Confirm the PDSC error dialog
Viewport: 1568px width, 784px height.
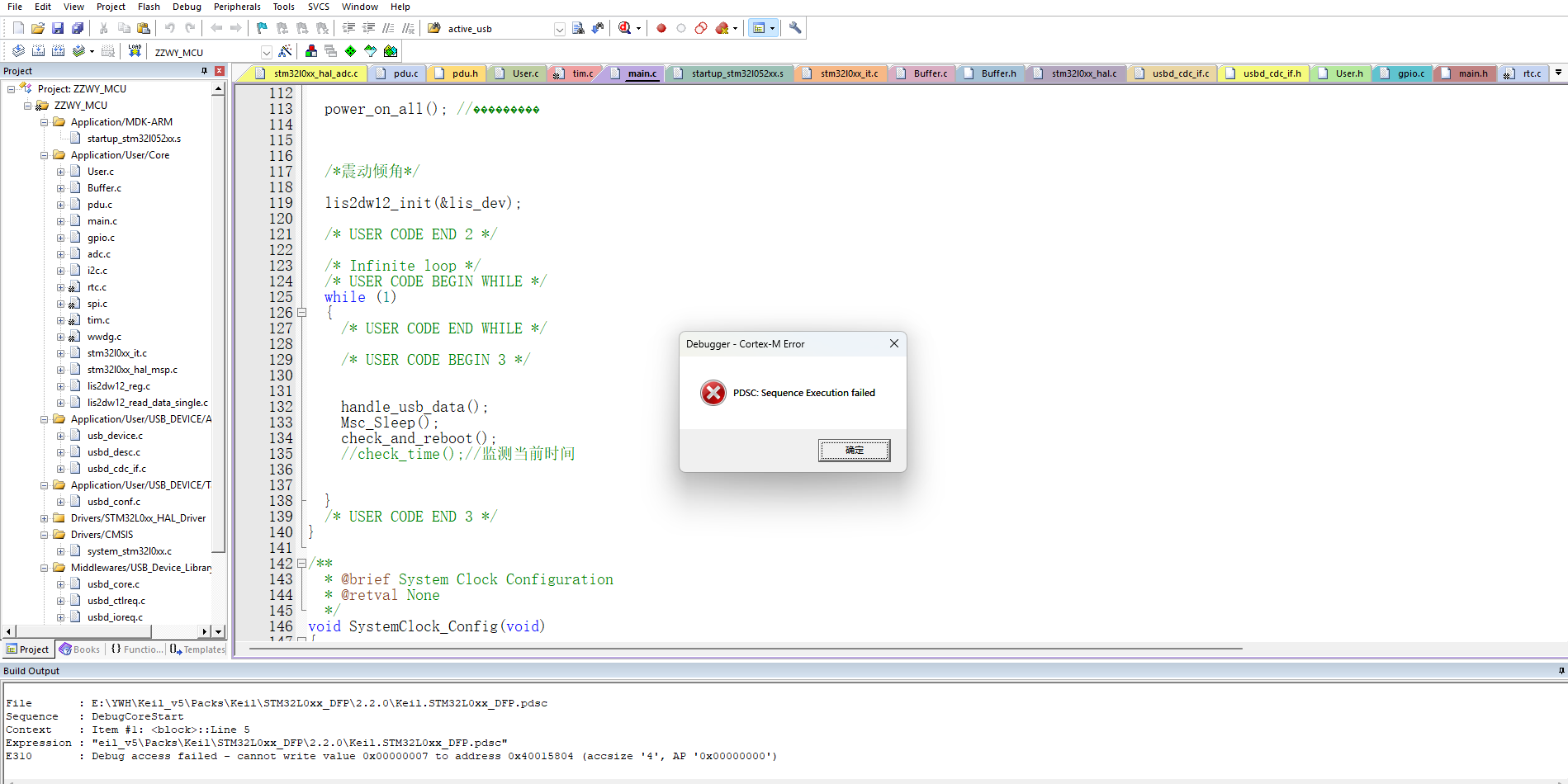pos(854,450)
